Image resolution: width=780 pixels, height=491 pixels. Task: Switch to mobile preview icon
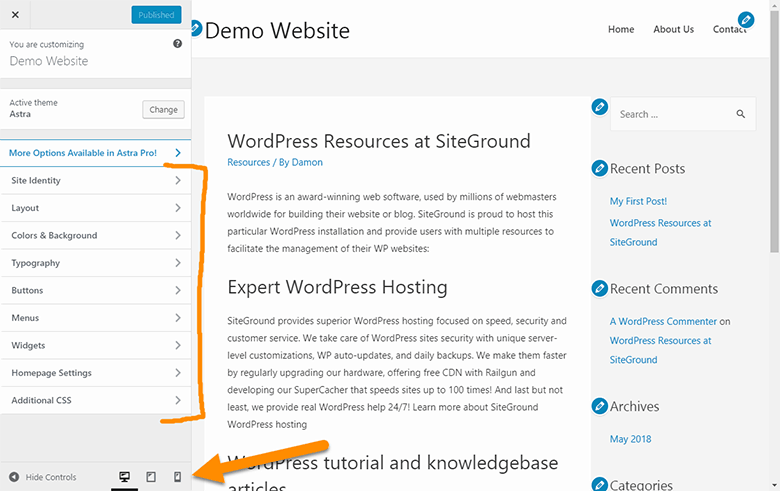(x=177, y=477)
